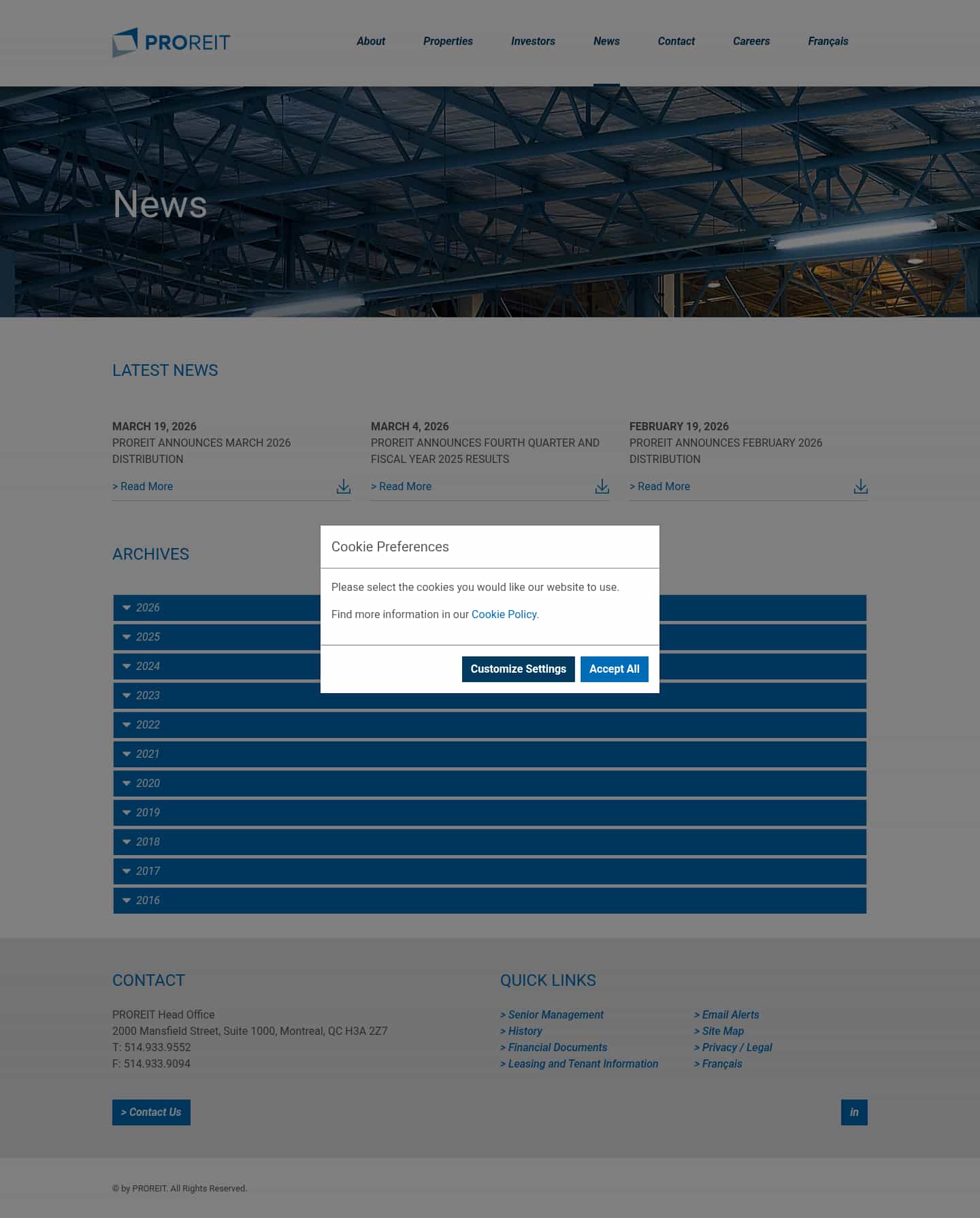Click the copyright notice text
Viewport: 980px width, 1218px height.
pyautogui.click(x=180, y=1189)
